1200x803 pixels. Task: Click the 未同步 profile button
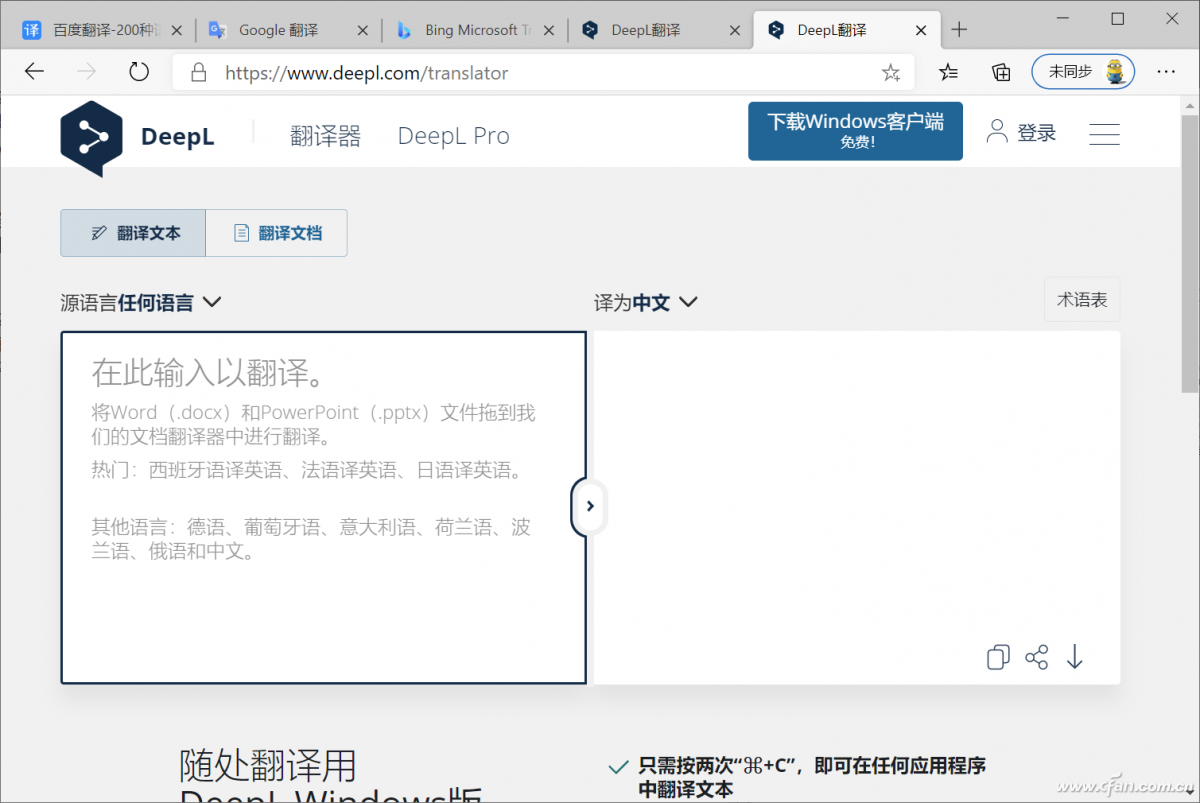(1083, 72)
